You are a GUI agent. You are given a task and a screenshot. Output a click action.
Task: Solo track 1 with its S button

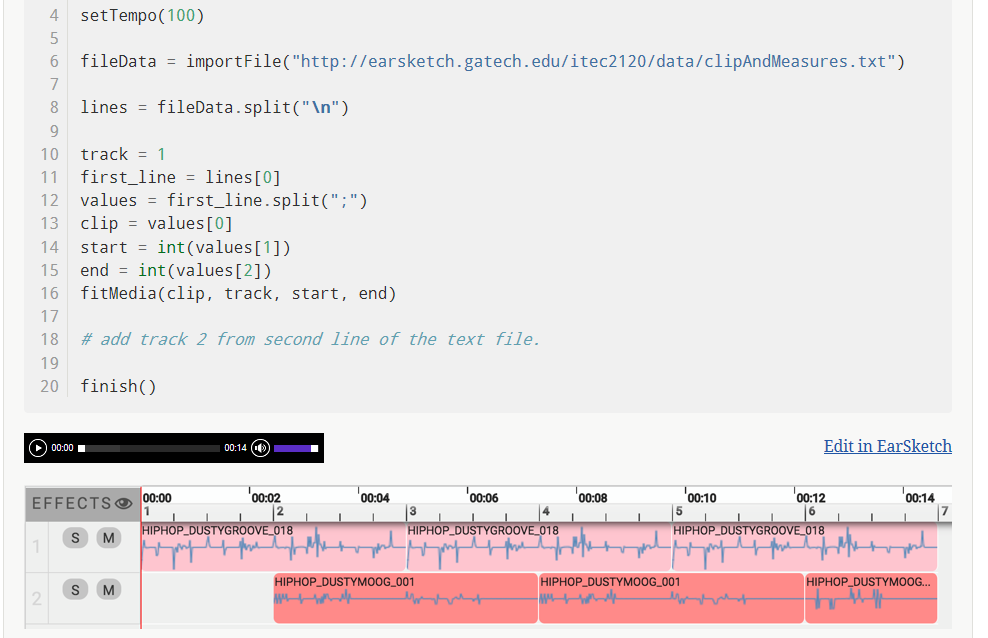tap(75, 537)
